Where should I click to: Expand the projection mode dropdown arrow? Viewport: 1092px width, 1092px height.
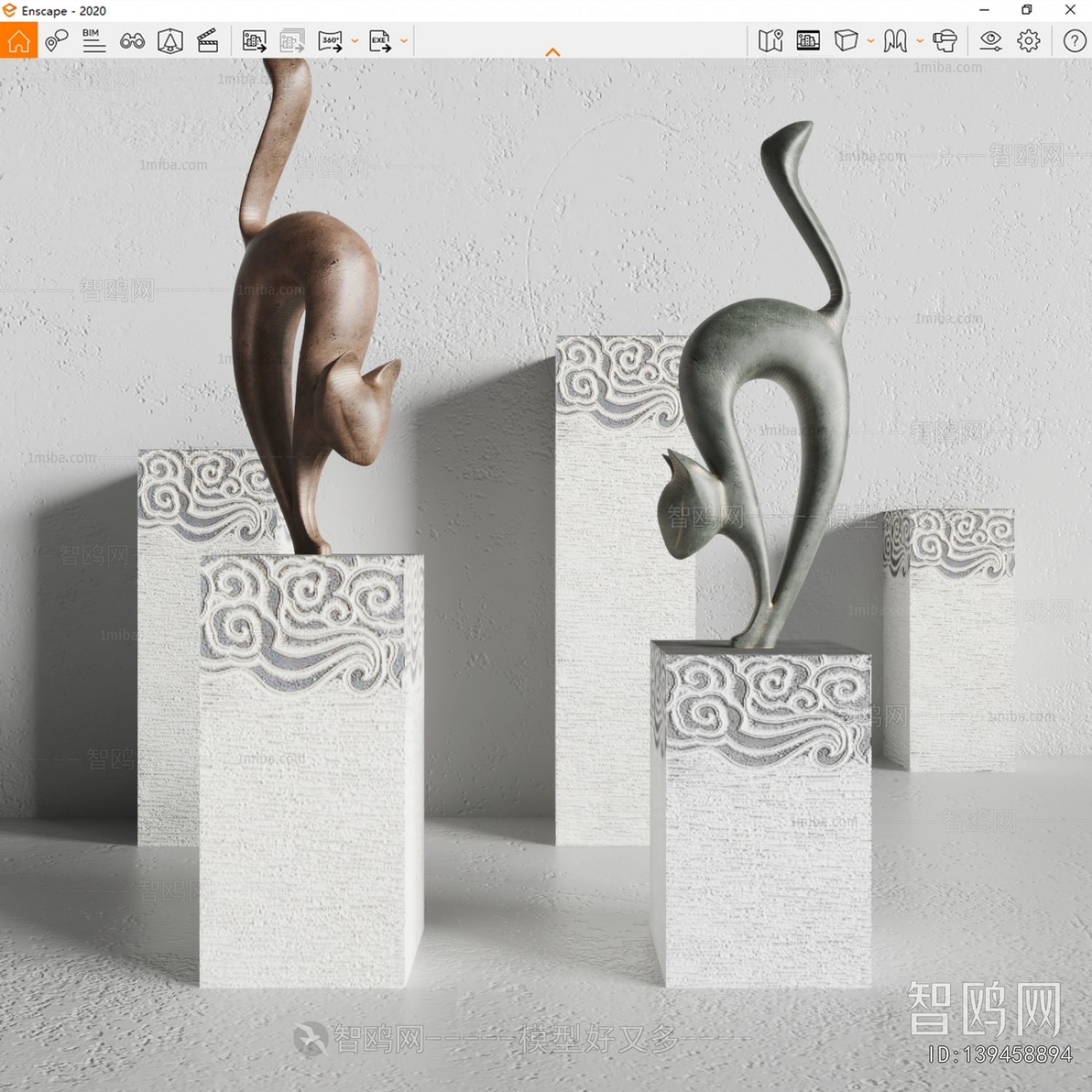871,41
